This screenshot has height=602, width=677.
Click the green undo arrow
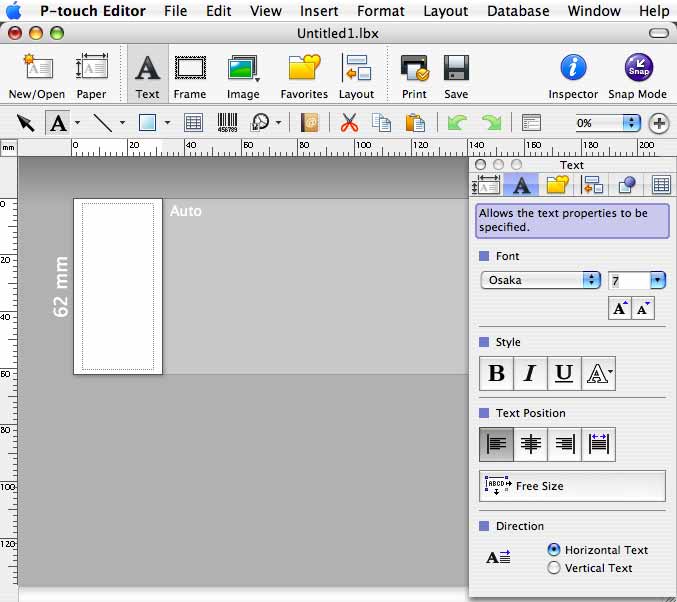click(x=457, y=123)
